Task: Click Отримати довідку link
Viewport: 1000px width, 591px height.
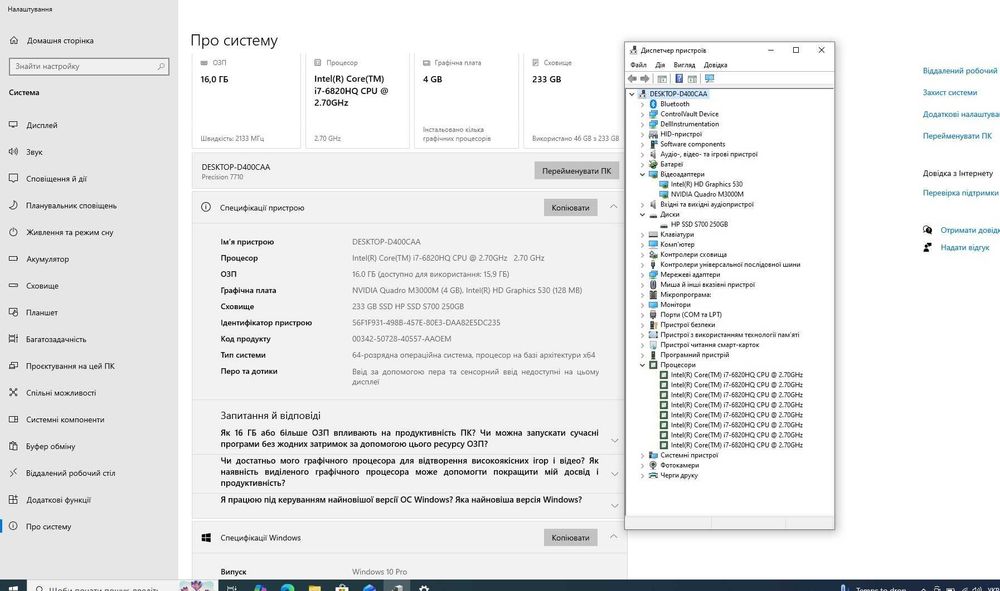Action: pyautogui.click(x=969, y=230)
